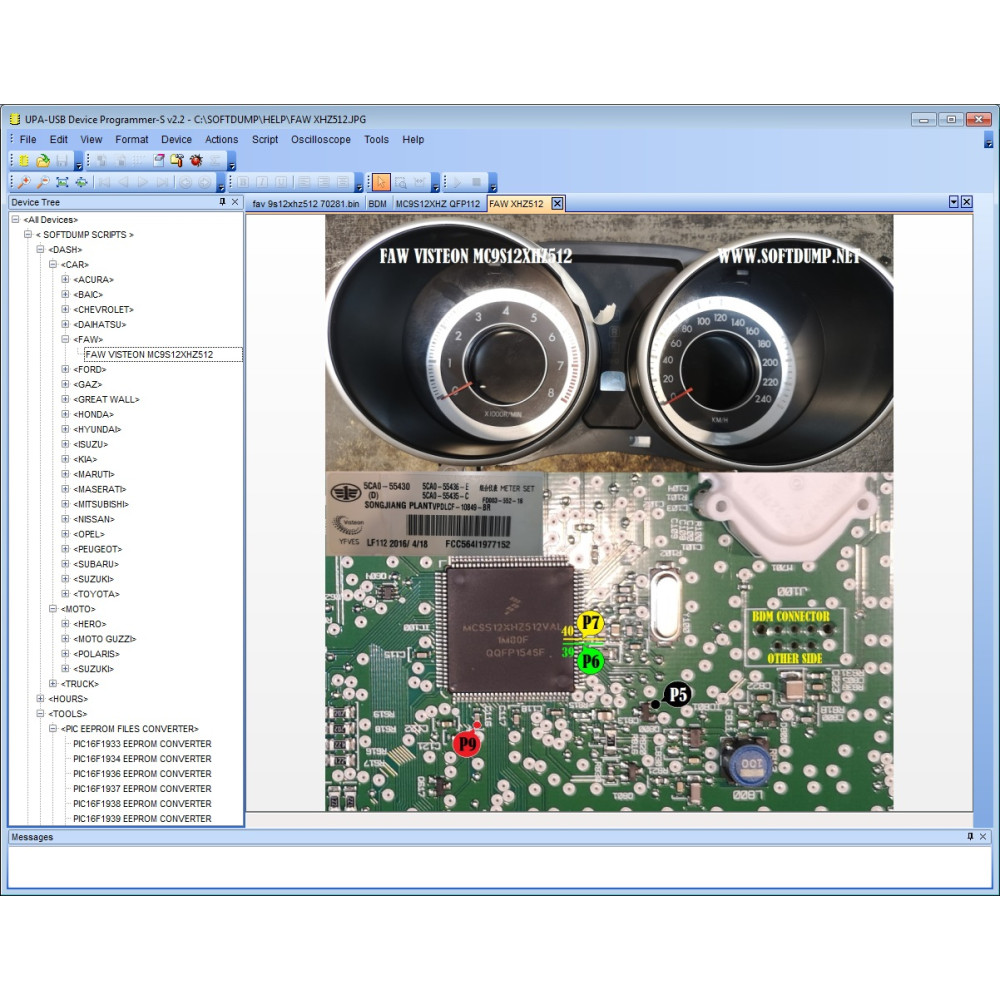
Task: Close the Messages panel
Action: (983, 837)
